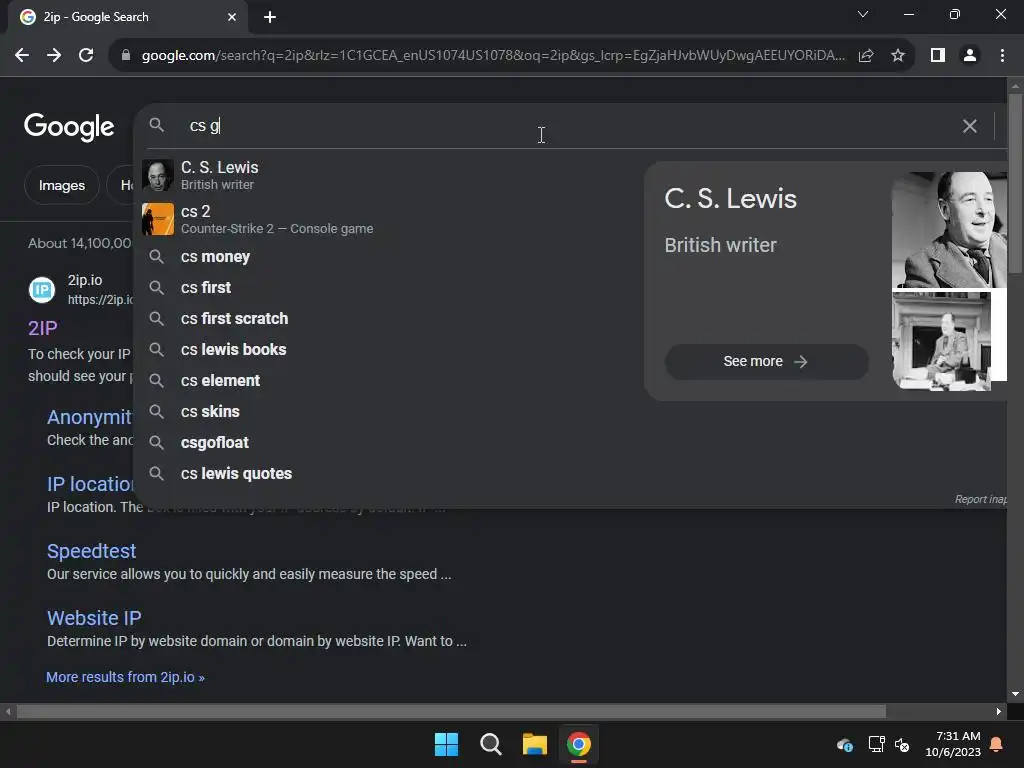Screen dimensions: 1024x768
Task: Reload the current page
Action: pyautogui.click(x=86, y=56)
